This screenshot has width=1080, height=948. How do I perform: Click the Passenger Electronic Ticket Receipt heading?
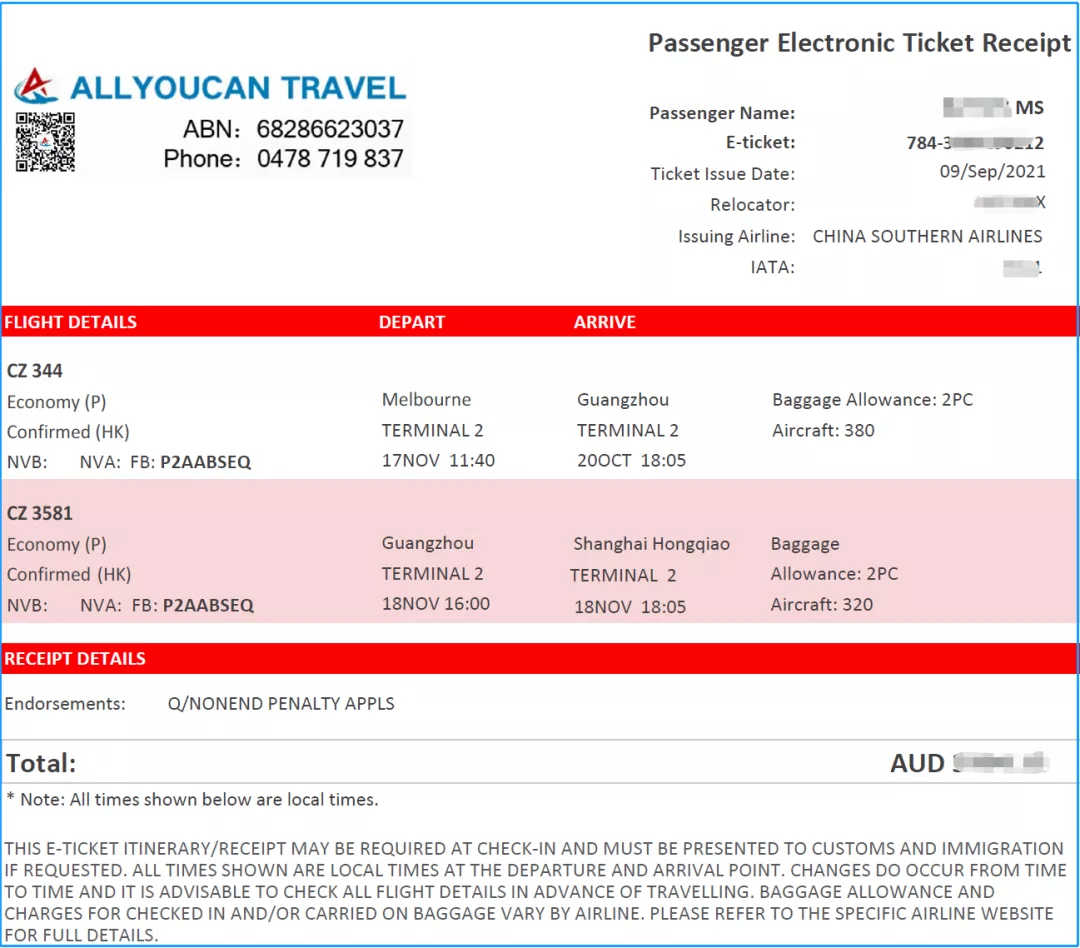(x=859, y=43)
